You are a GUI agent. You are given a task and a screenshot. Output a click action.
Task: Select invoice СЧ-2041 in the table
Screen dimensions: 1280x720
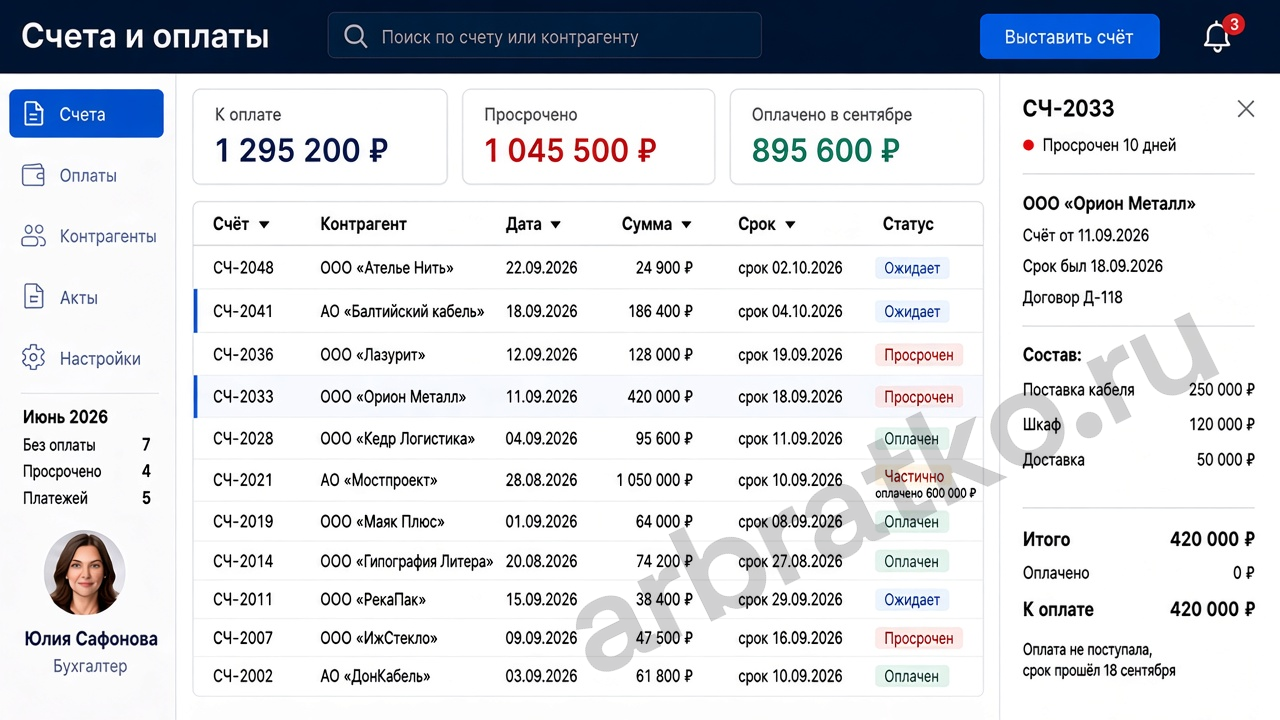click(243, 311)
